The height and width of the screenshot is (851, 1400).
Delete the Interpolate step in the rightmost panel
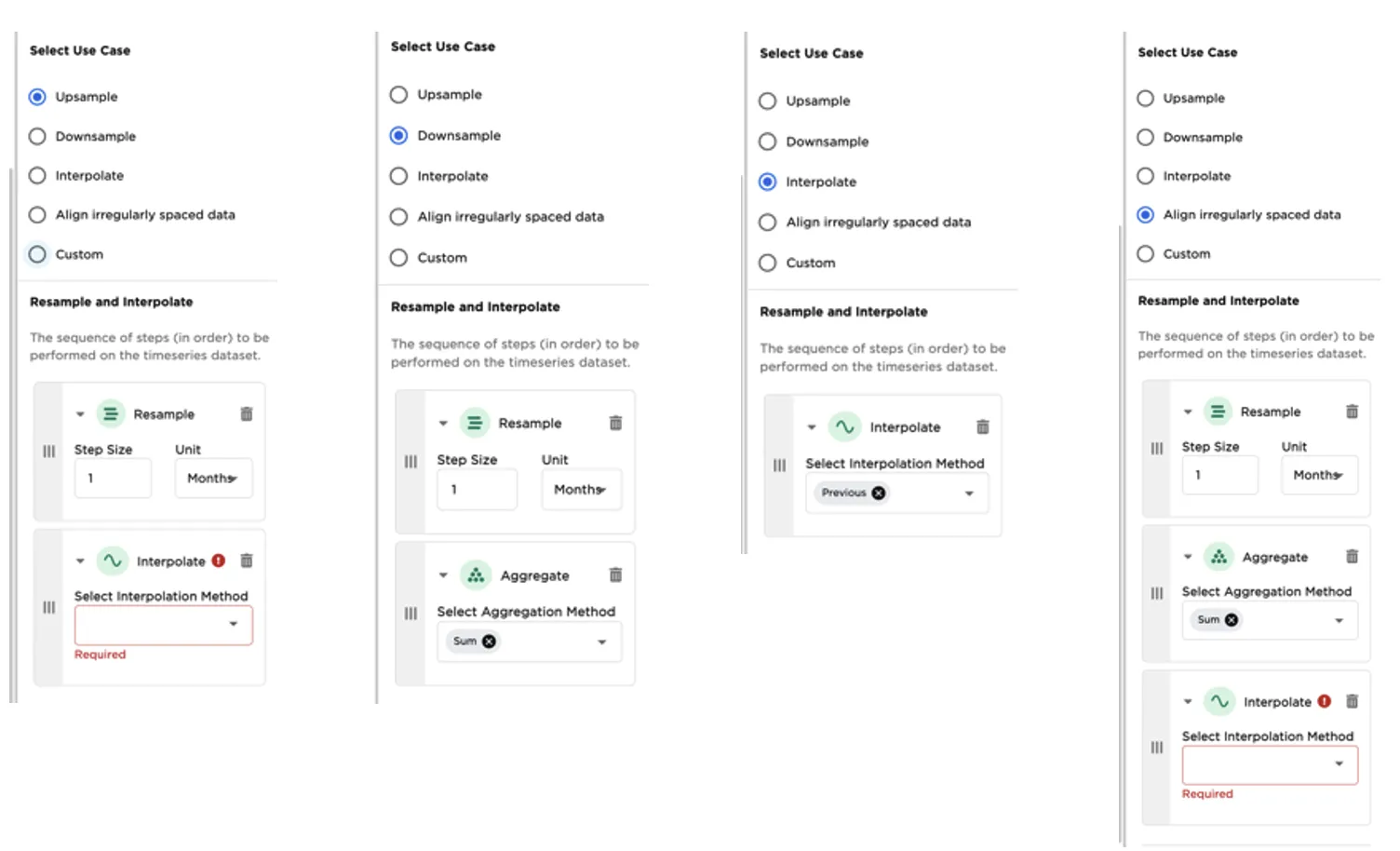click(1353, 702)
